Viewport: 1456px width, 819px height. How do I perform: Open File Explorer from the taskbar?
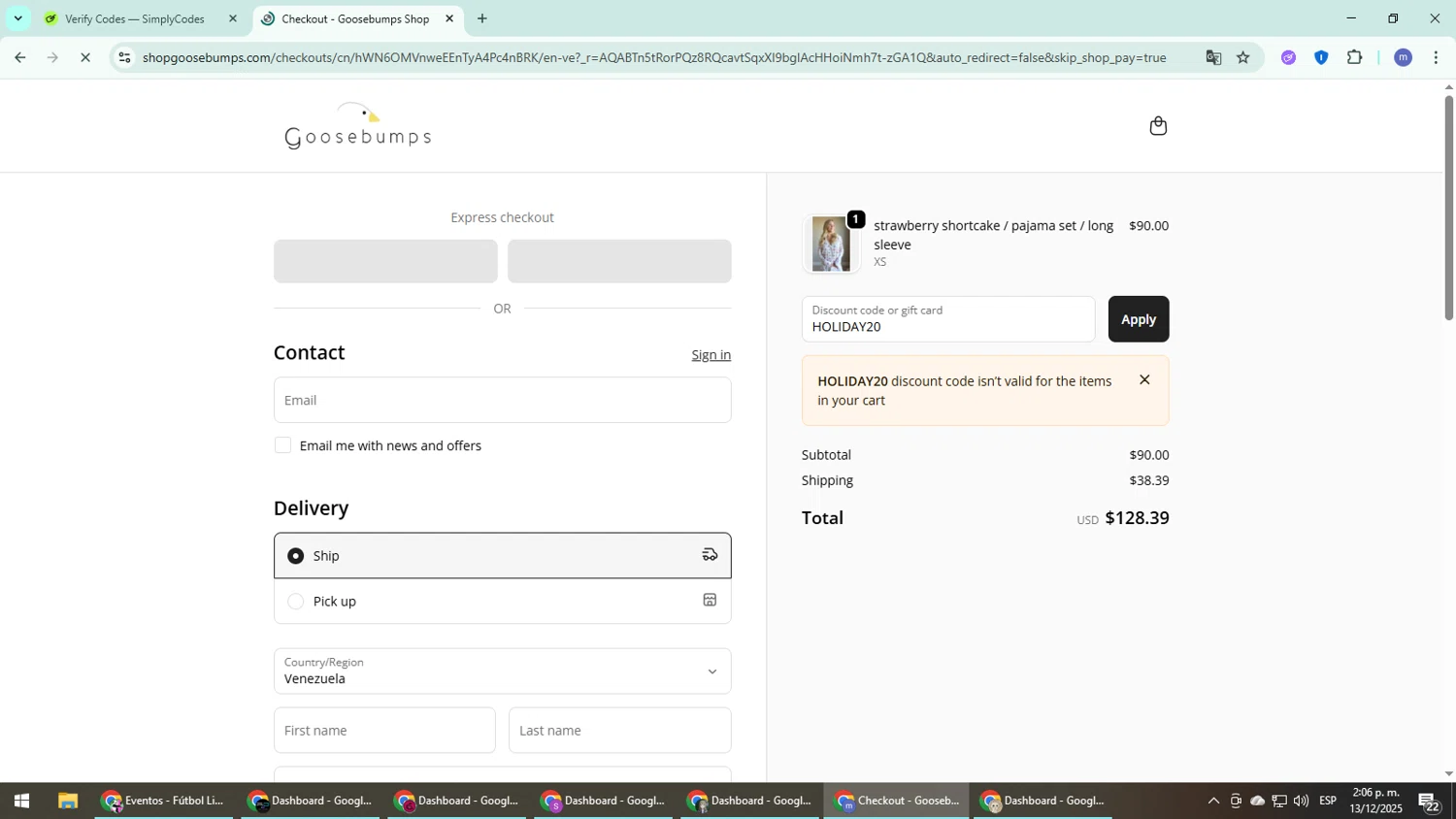(68, 801)
